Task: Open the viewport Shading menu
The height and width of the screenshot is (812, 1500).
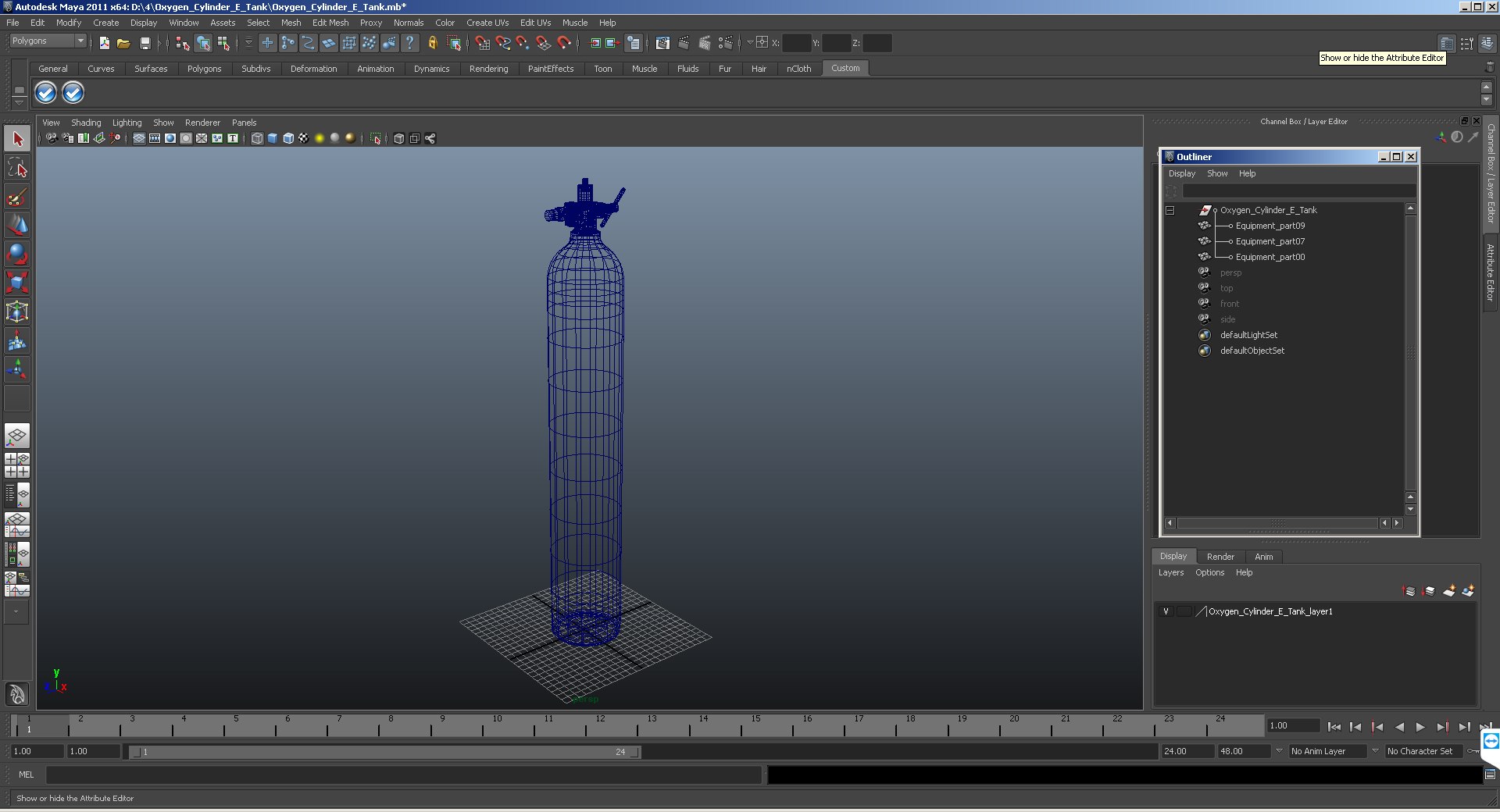Action: [x=86, y=123]
